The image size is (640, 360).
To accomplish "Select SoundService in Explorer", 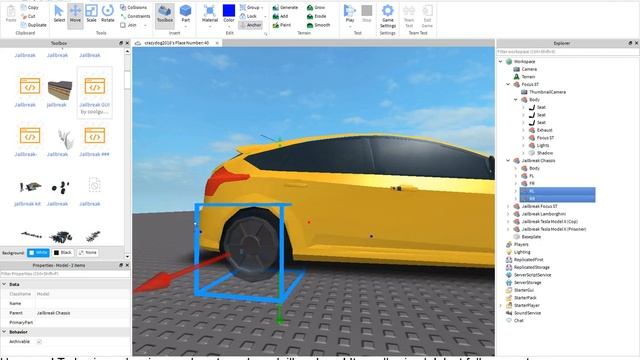I will (527, 313).
